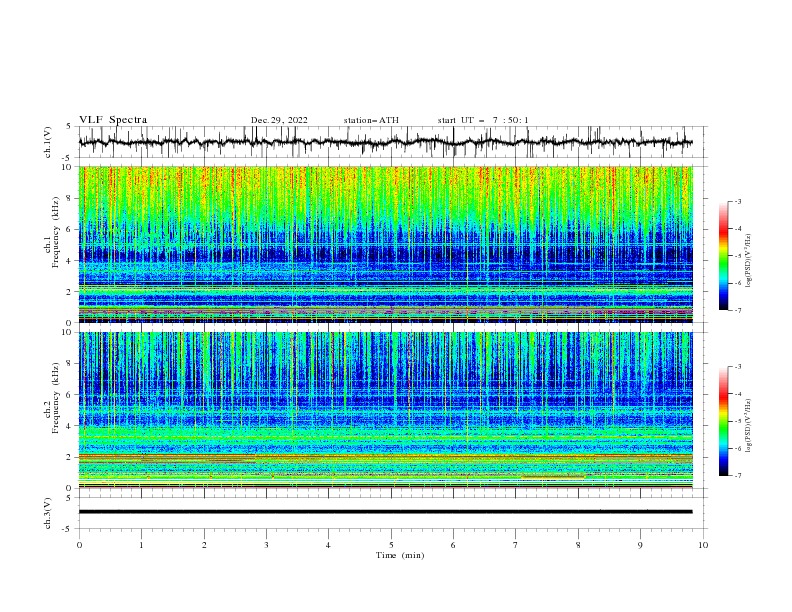Click the "10" minute tick on time axis
792x612 pixels.
[703, 545]
